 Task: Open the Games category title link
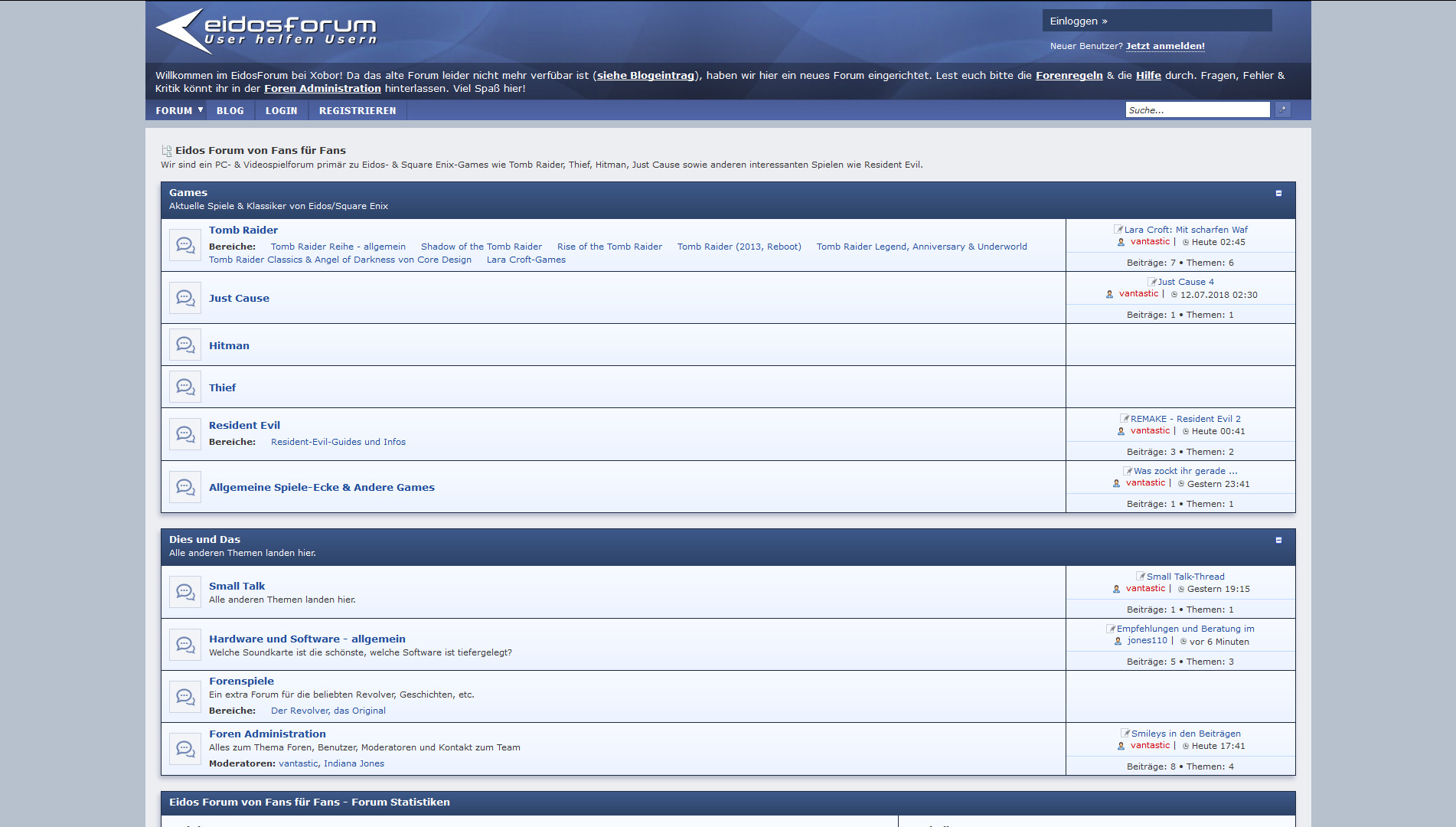[188, 192]
